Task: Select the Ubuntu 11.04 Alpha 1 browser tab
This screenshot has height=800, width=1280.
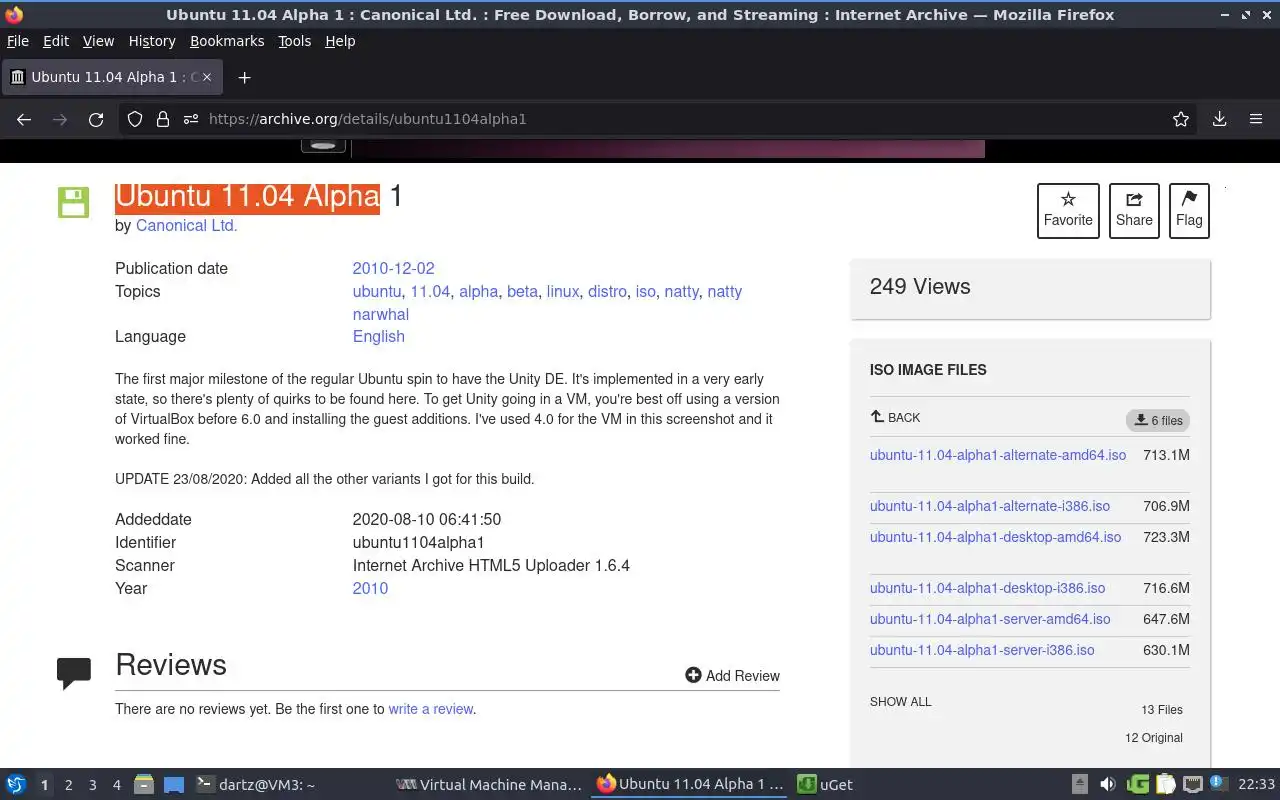Action: click(x=110, y=77)
